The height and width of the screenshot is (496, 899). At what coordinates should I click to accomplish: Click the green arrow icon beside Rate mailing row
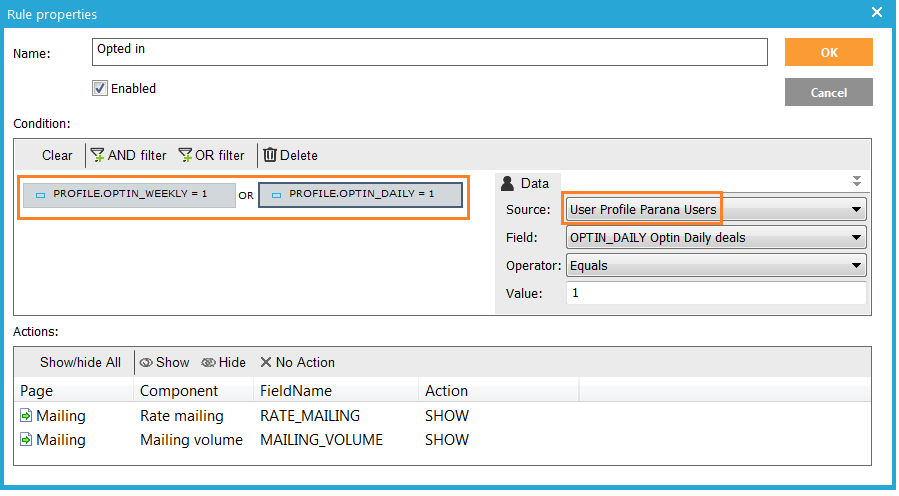click(25, 416)
